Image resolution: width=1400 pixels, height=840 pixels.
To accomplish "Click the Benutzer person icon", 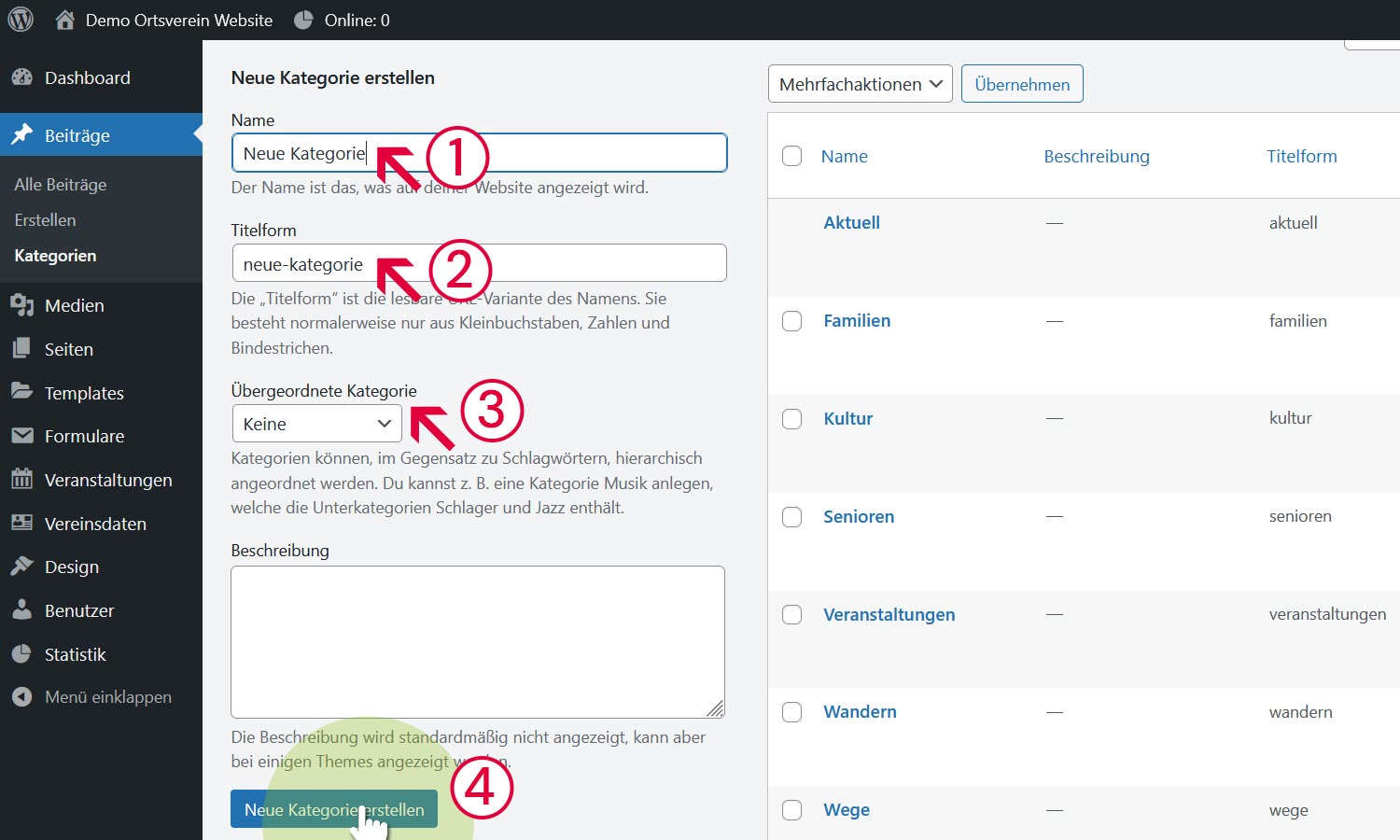I will [22, 609].
